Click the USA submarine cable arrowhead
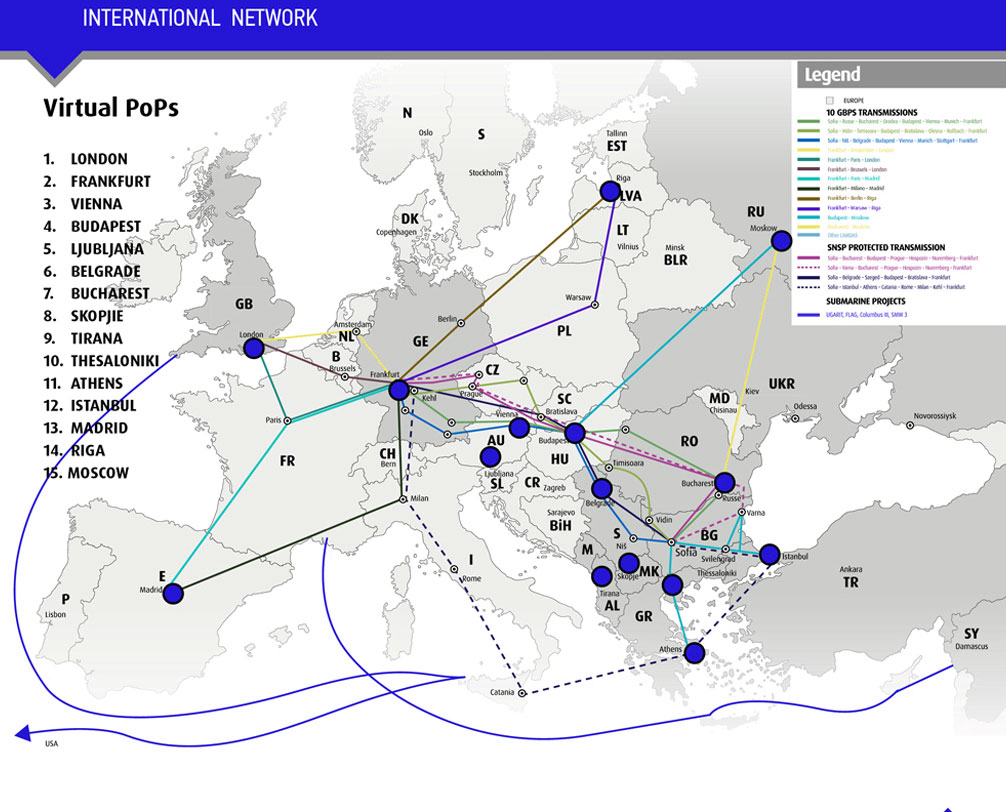The height and width of the screenshot is (812, 1006). tap(22, 733)
